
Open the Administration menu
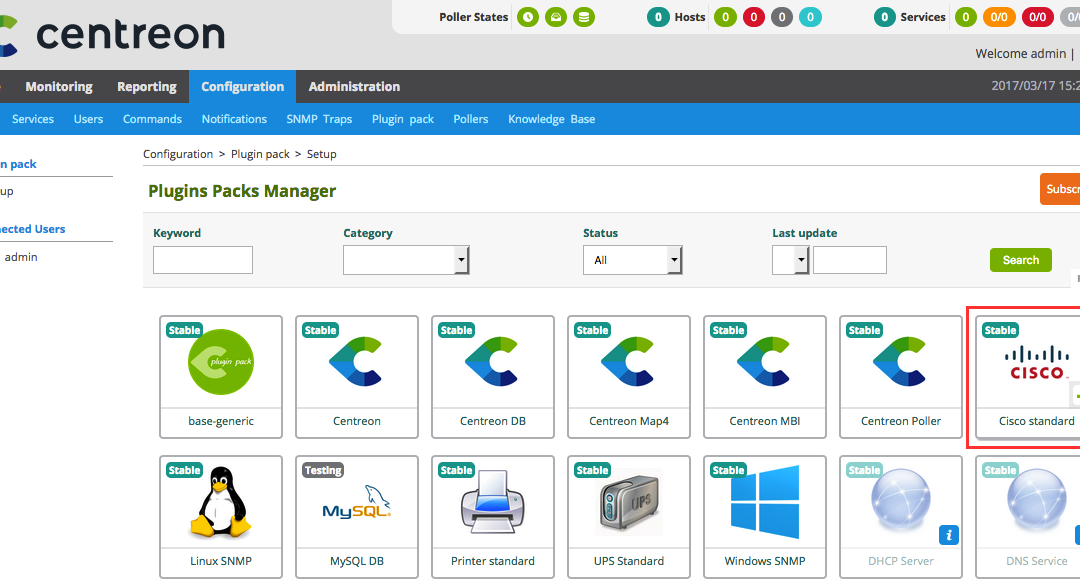pyautogui.click(x=354, y=87)
